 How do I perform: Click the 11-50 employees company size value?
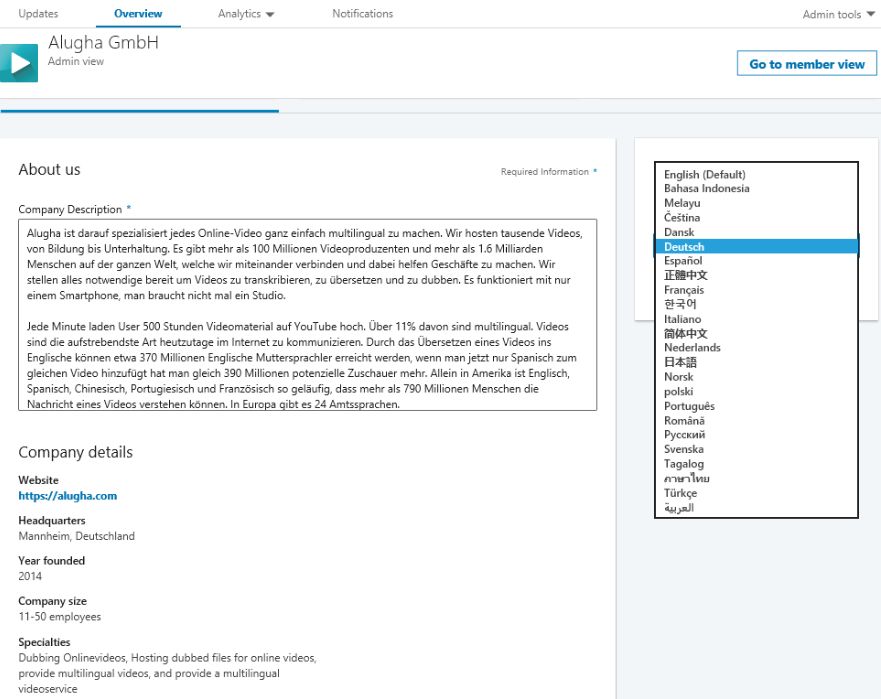pos(60,616)
